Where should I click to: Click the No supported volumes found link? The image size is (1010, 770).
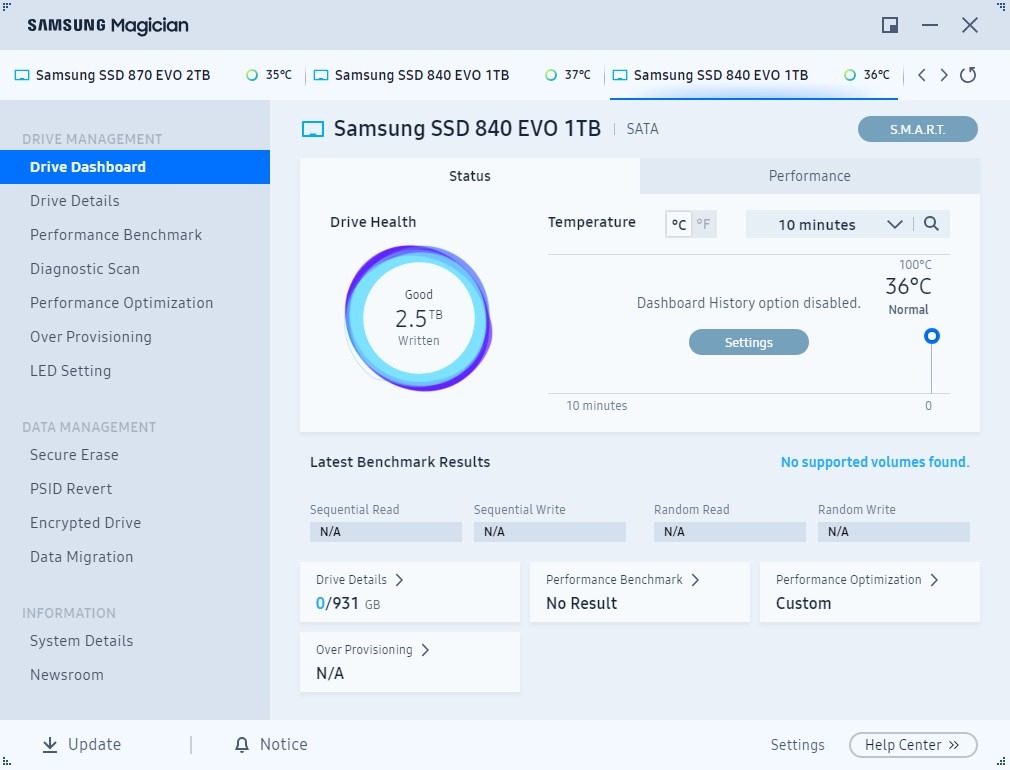tap(875, 462)
